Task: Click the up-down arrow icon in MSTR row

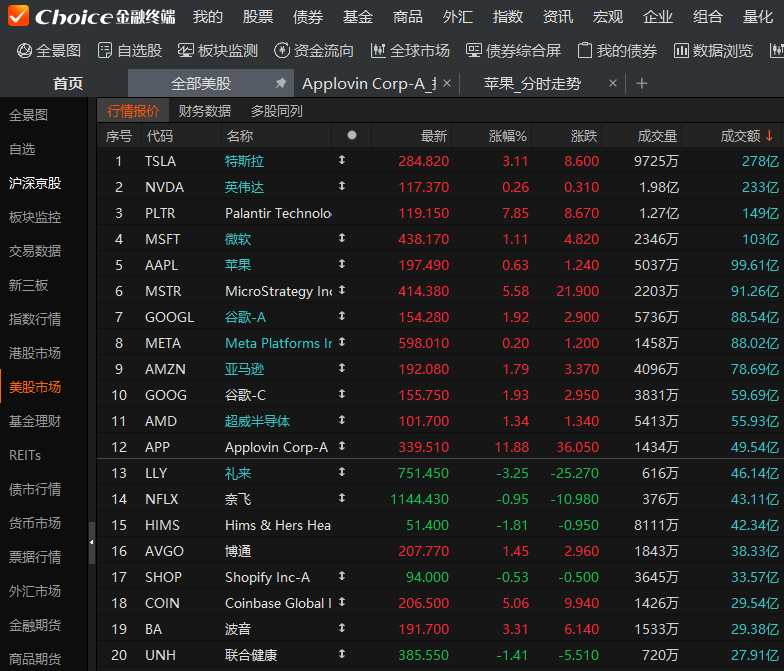Action: tap(342, 290)
